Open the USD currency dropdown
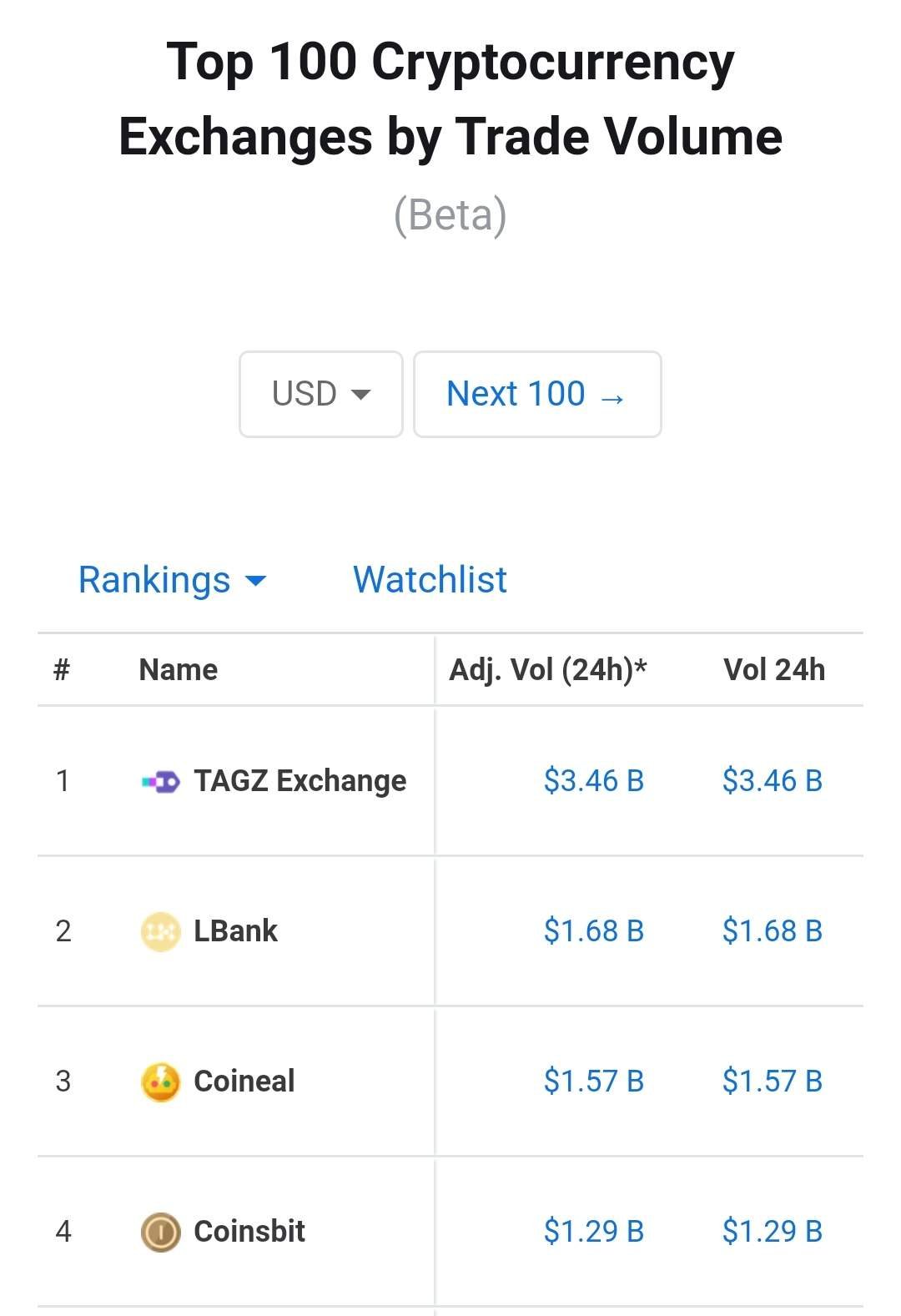 (321, 394)
